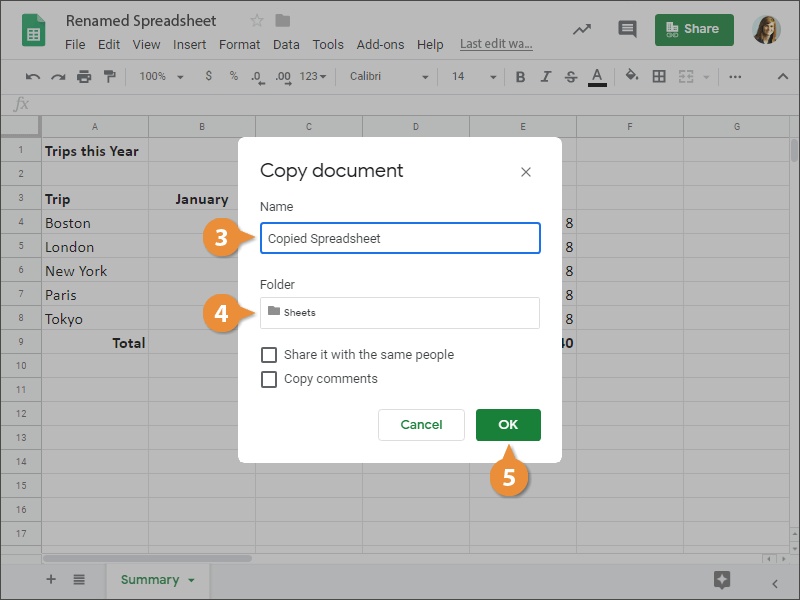Toggle bold formatting in toolbar
This screenshot has height=600, width=800.
[x=520, y=76]
